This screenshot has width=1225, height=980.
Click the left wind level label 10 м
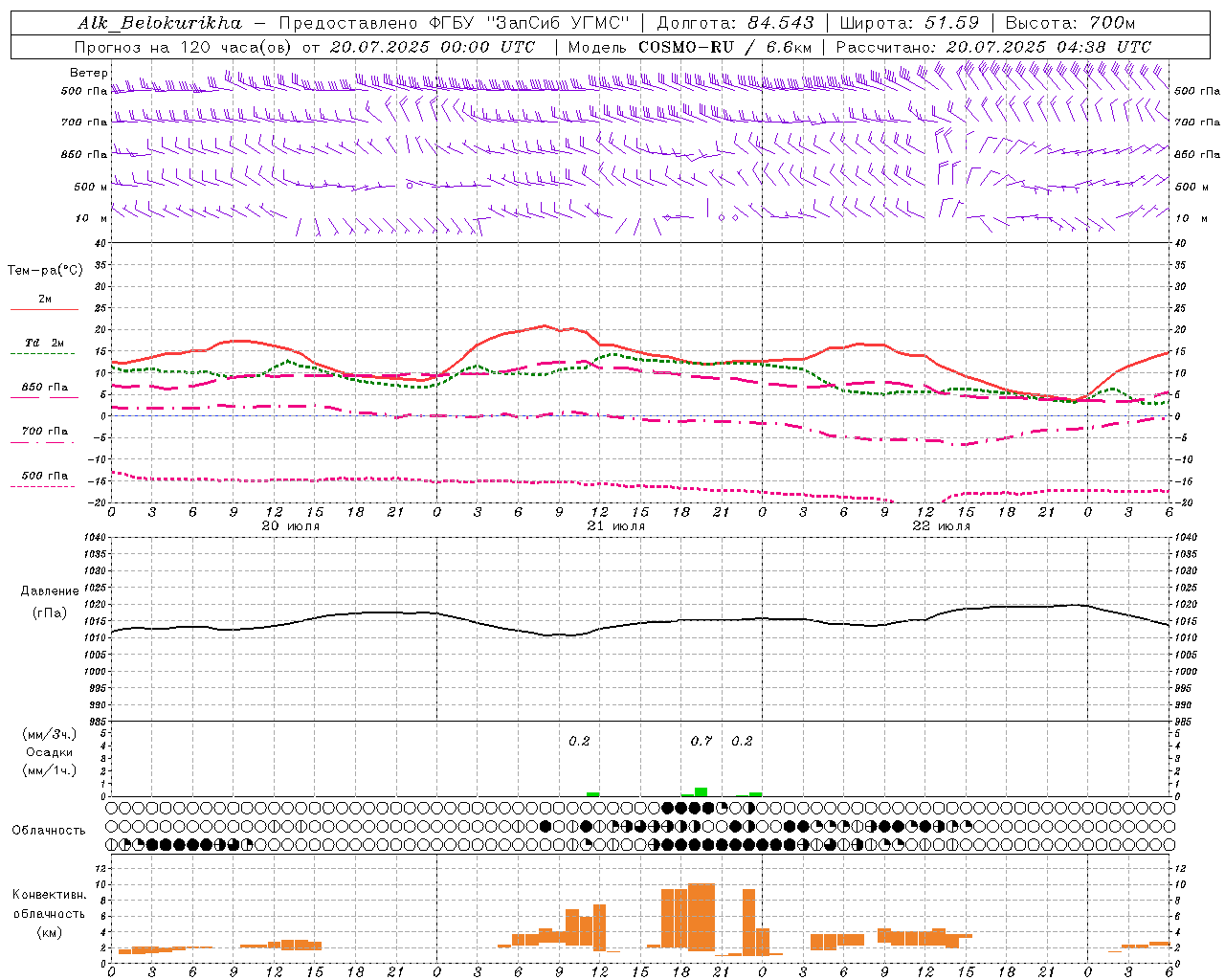(91, 218)
